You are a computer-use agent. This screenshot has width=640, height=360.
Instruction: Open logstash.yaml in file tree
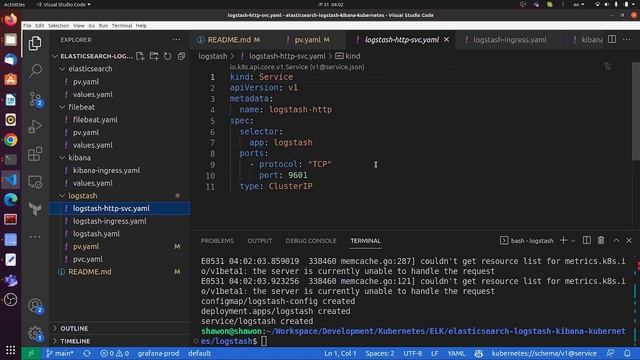pos(96,234)
